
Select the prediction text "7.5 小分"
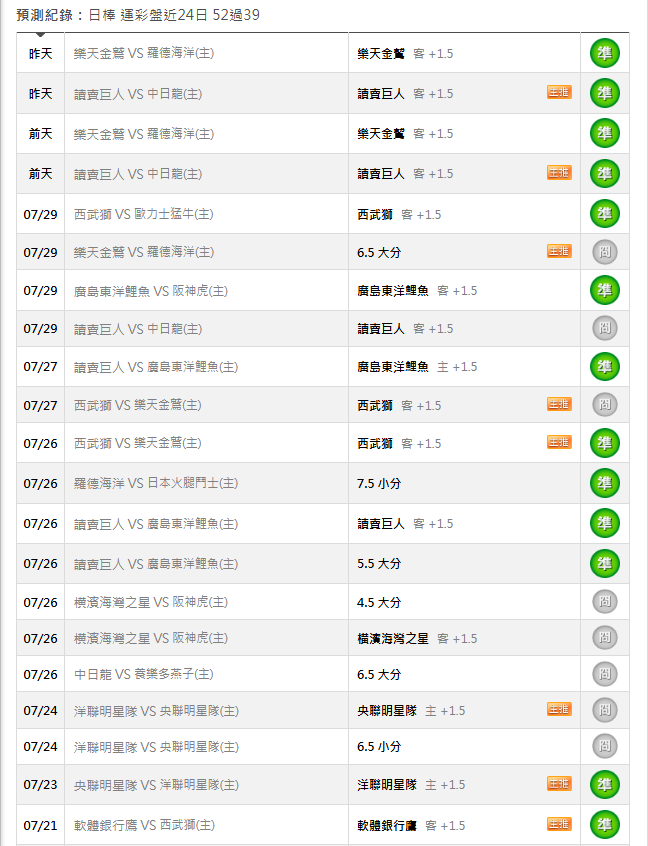pyautogui.click(x=379, y=483)
